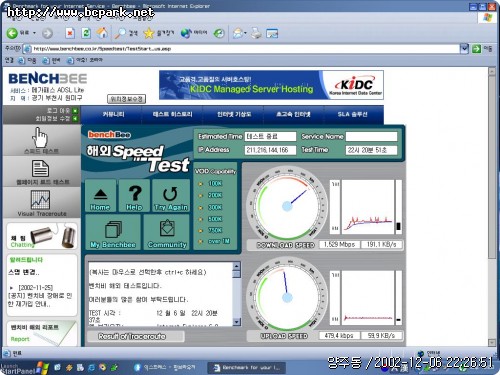Select the 500K VOD capability indicator
The width and height of the screenshot is (500, 375).
211,219
